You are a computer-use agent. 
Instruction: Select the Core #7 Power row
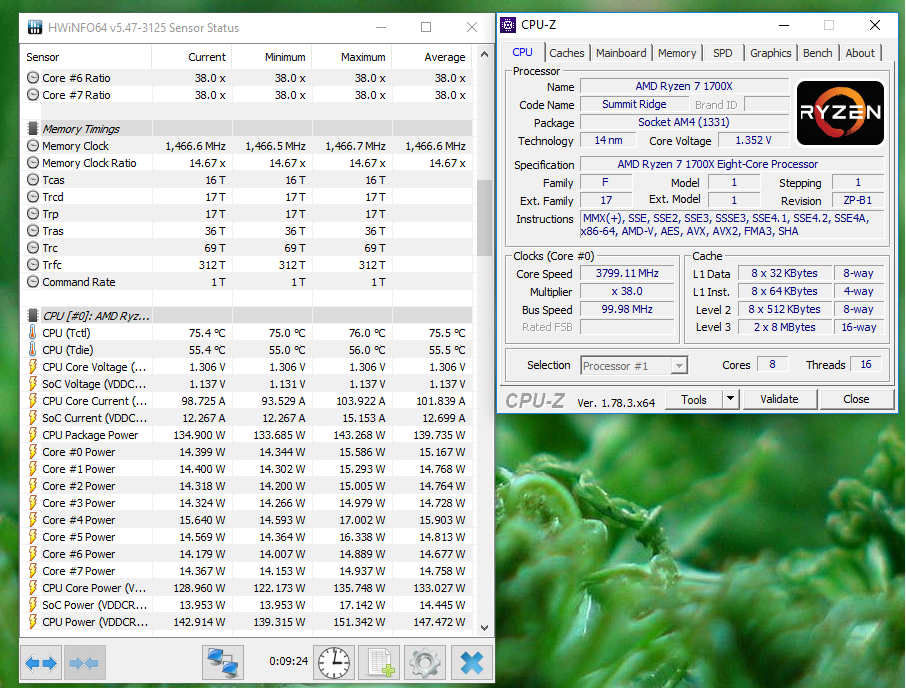pyautogui.click(x=247, y=571)
